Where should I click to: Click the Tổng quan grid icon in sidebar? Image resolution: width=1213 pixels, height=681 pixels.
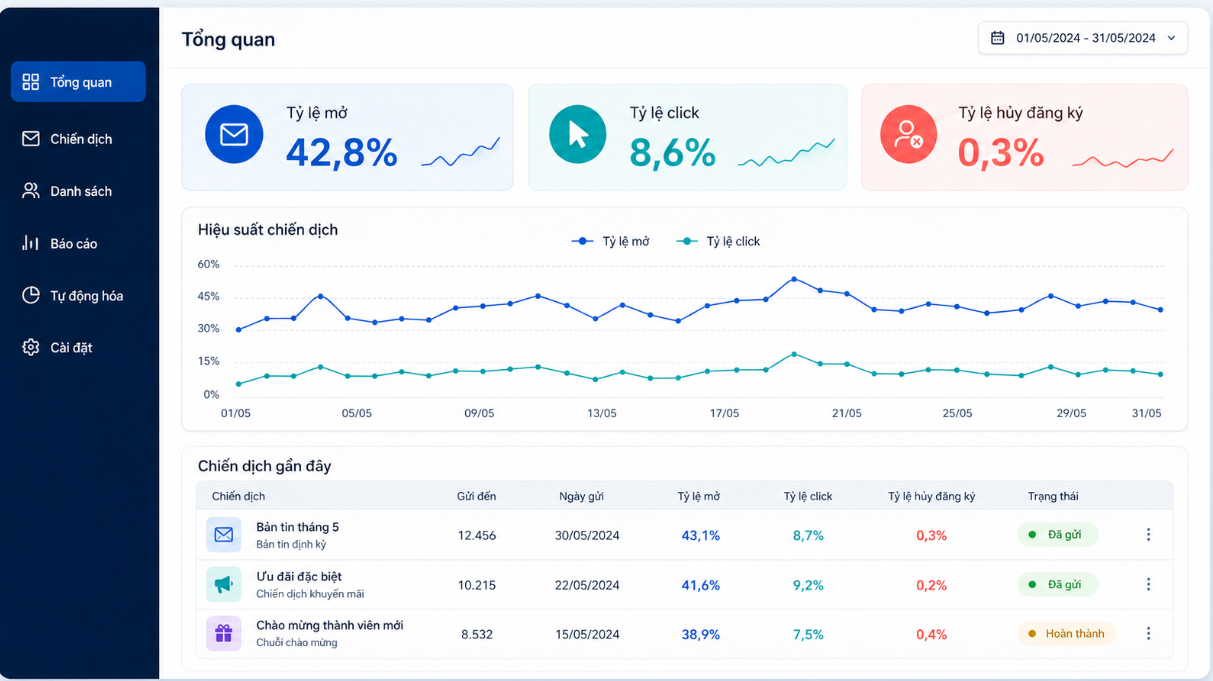tap(31, 82)
